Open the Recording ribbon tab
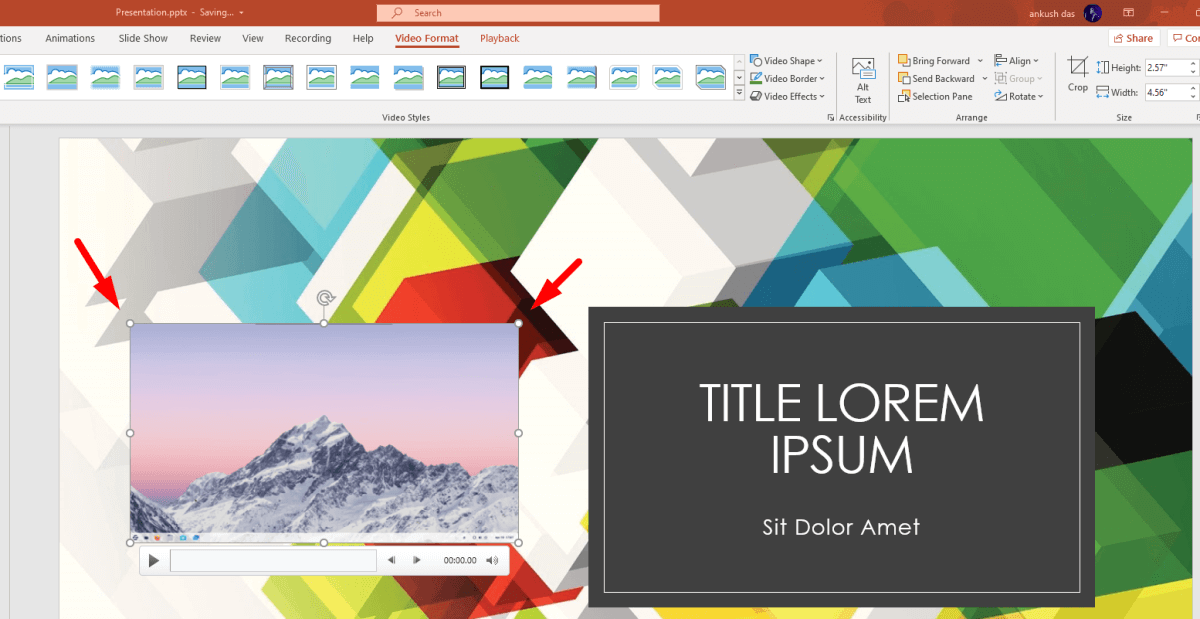Image resolution: width=1200 pixels, height=619 pixels. click(307, 38)
